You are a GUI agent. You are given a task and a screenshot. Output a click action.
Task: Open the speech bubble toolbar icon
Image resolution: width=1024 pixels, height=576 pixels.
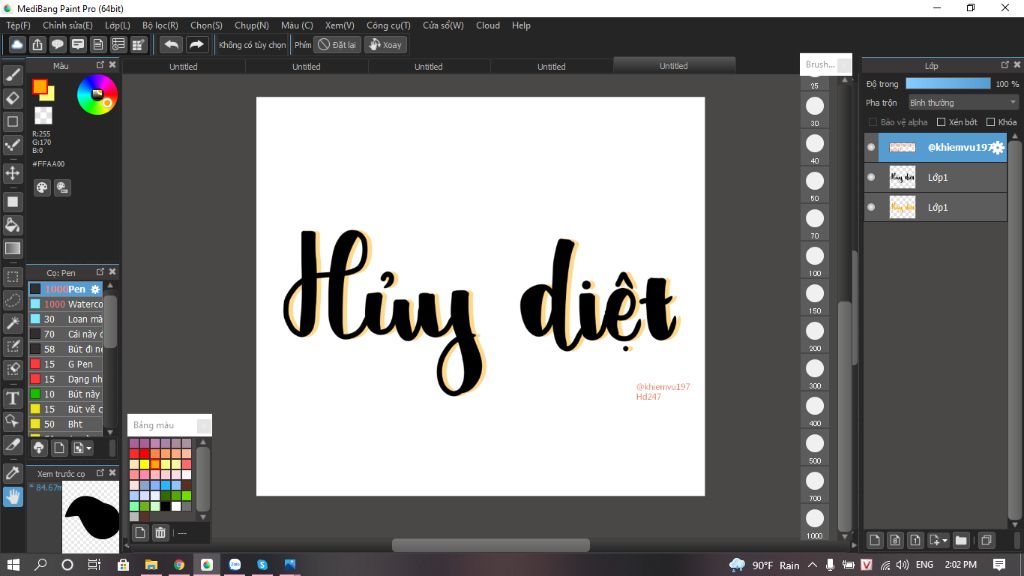coord(57,44)
